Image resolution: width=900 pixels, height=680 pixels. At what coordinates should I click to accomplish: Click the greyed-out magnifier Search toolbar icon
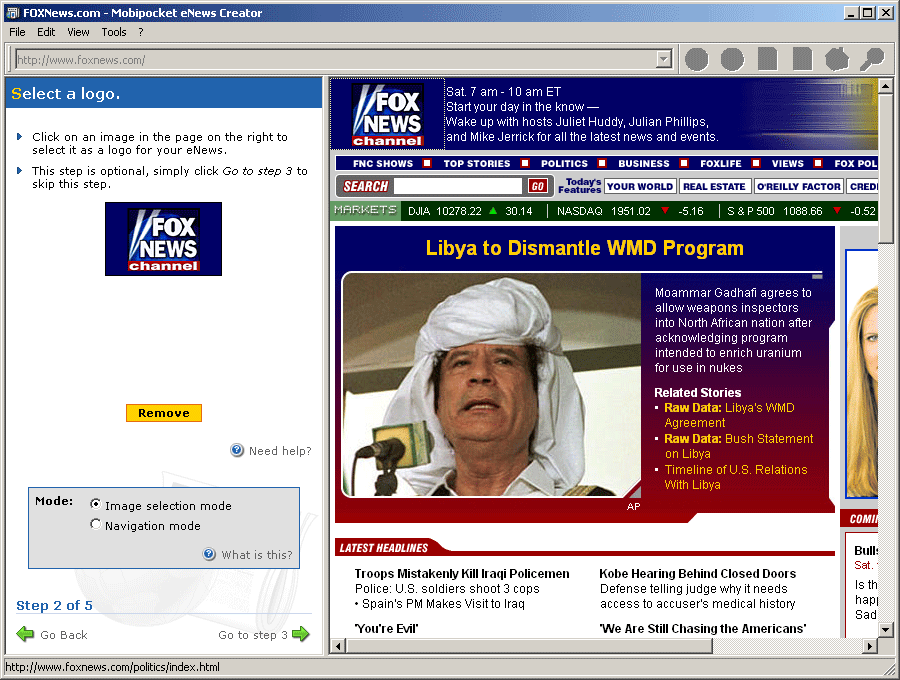click(x=872, y=59)
